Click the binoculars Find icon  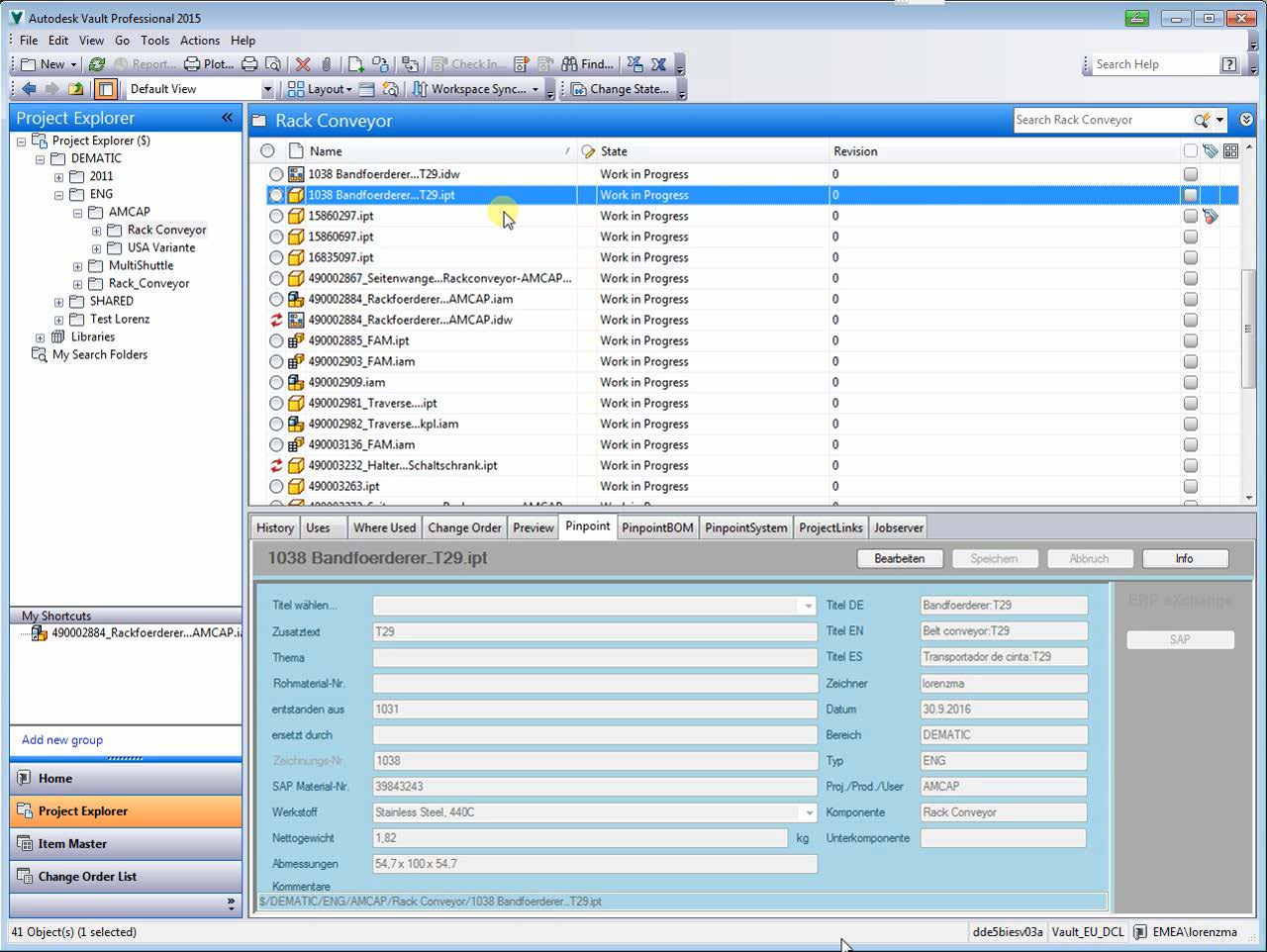569,64
